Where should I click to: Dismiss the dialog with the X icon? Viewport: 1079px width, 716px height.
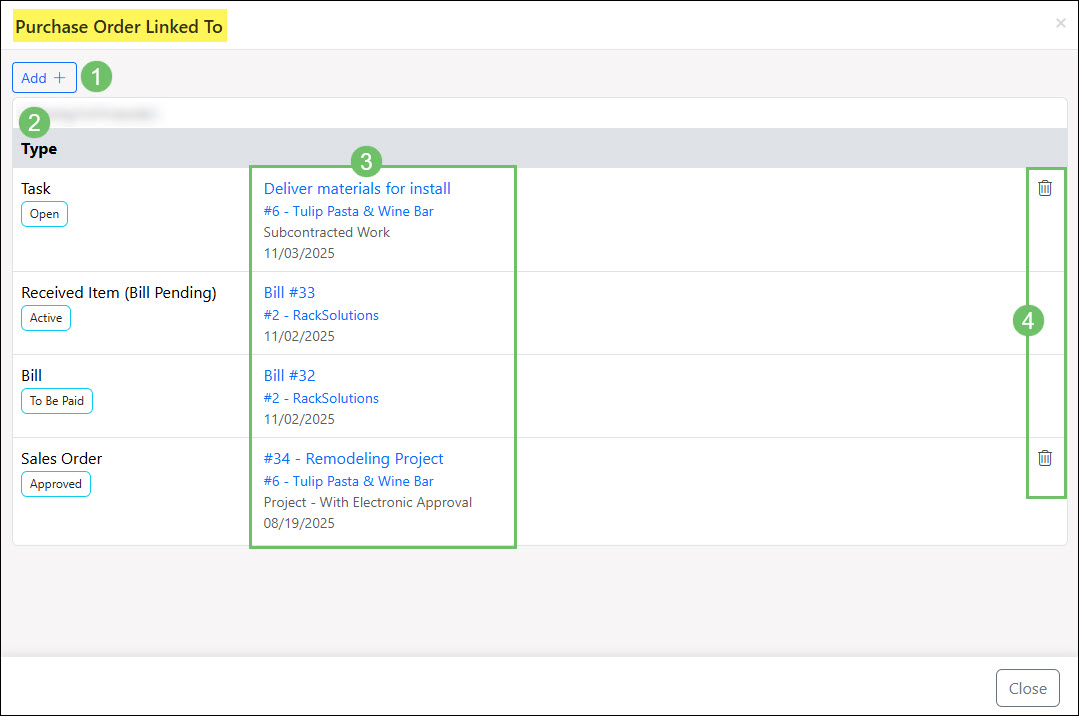[x=1060, y=23]
